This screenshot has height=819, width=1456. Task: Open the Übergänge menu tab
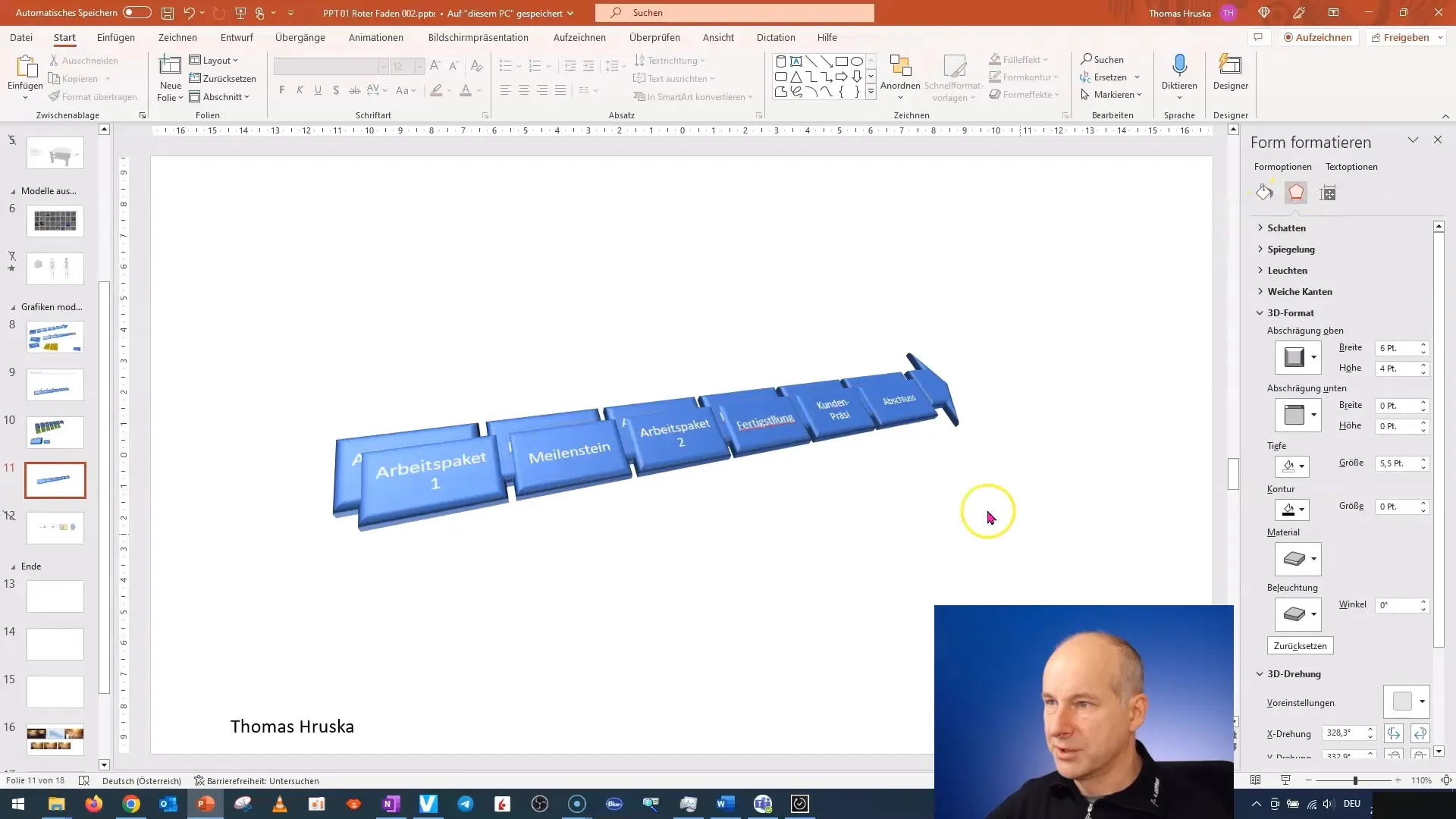click(299, 37)
